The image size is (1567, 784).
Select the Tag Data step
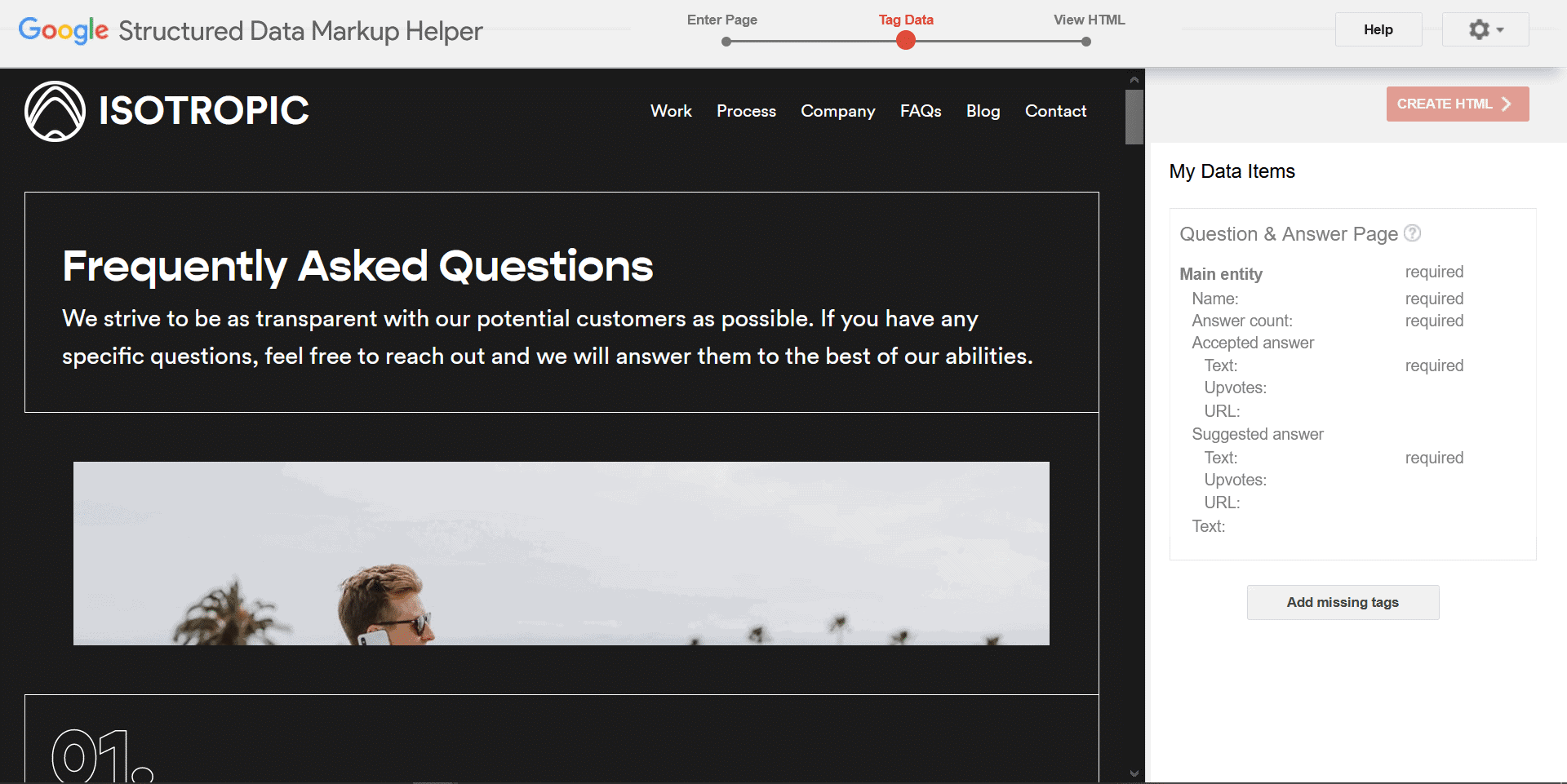(906, 20)
